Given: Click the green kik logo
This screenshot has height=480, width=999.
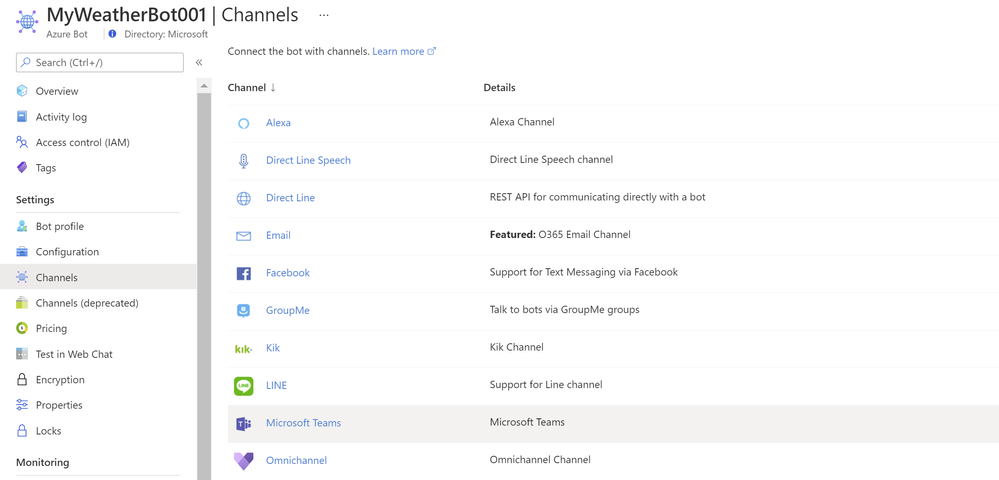Looking at the screenshot, I should click(x=243, y=349).
